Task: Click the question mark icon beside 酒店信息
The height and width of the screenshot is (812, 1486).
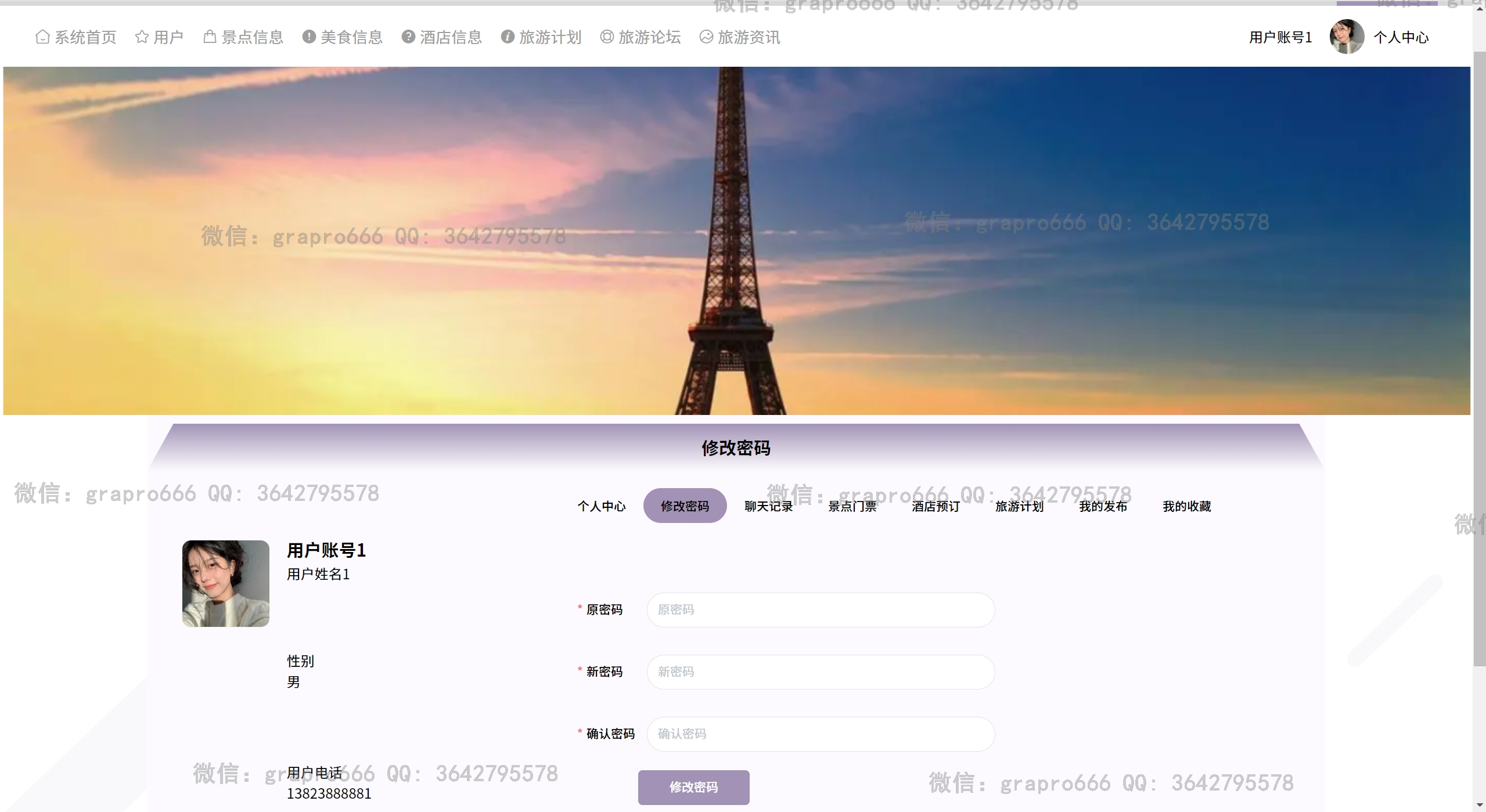Action: point(408,37)
